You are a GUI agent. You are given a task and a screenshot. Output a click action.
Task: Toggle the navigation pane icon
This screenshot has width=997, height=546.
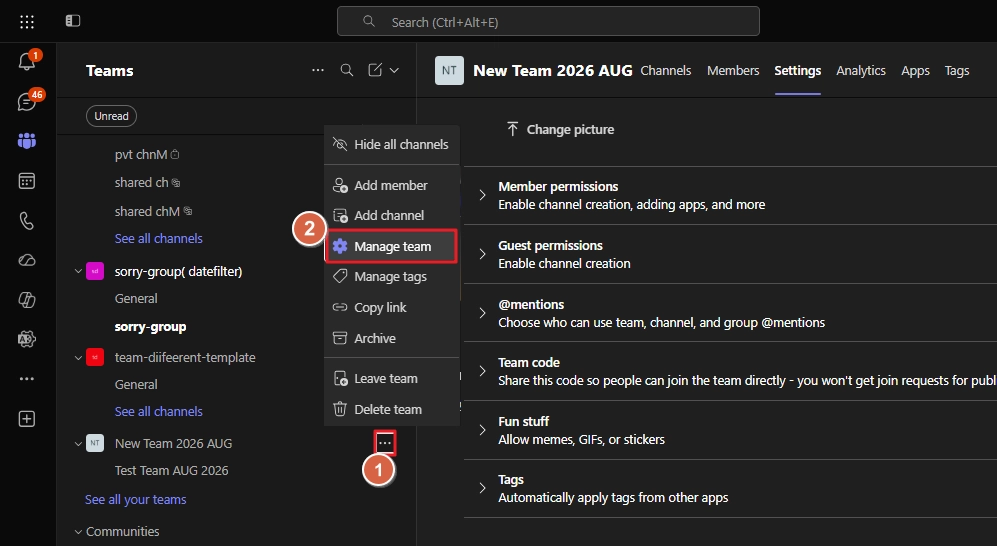point(73,21)
